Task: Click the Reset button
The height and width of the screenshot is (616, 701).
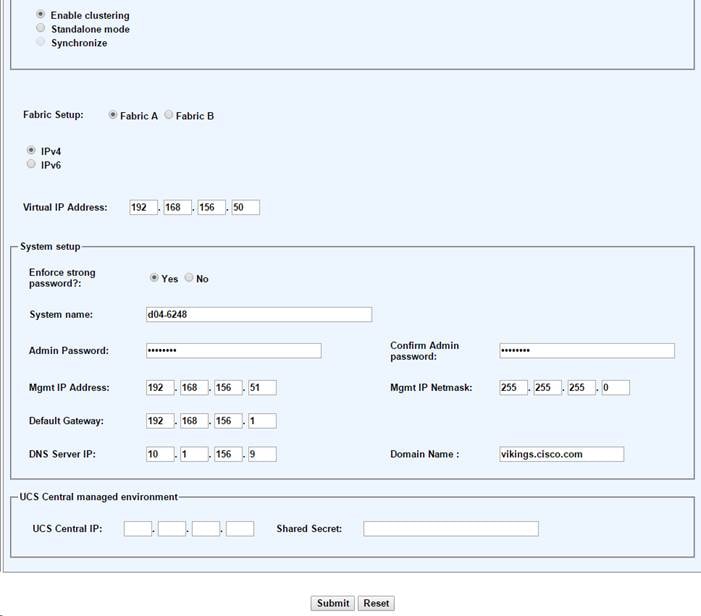Action: coord(376,603)
